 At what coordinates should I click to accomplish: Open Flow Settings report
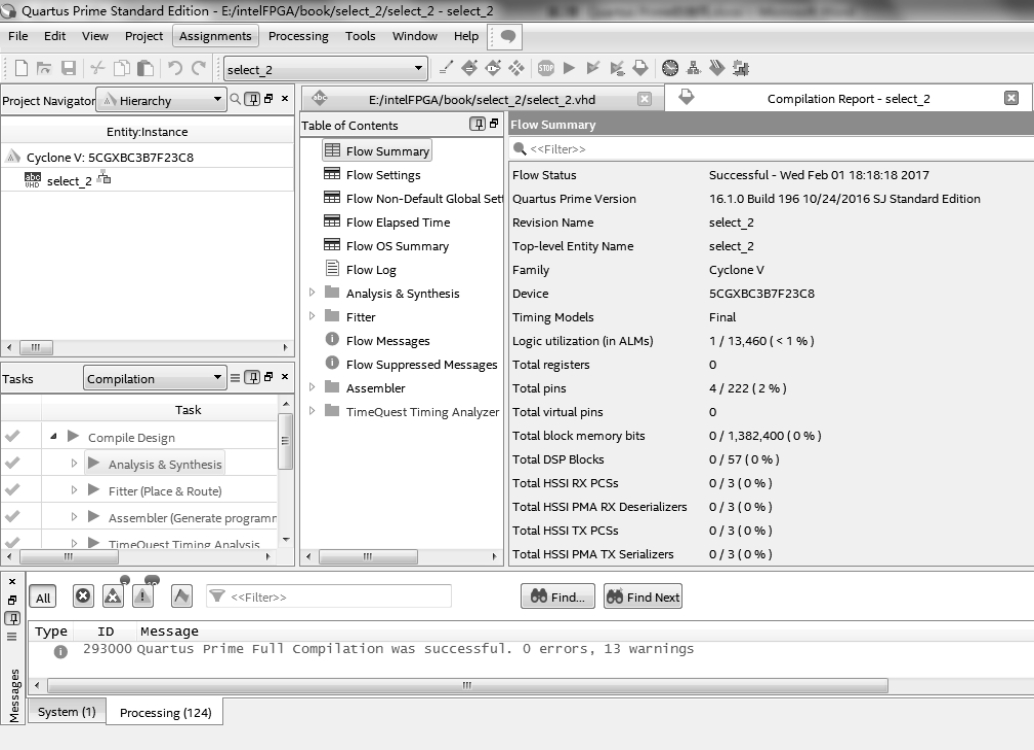pos(382,175)
